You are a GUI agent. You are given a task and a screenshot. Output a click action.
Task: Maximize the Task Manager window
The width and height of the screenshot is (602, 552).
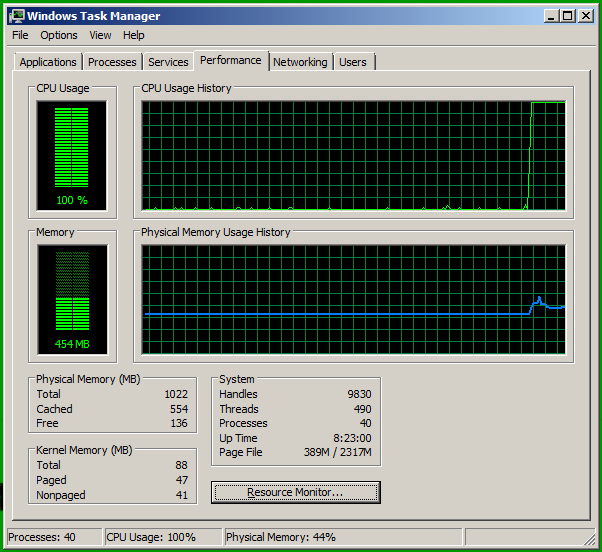coord(568,16)
